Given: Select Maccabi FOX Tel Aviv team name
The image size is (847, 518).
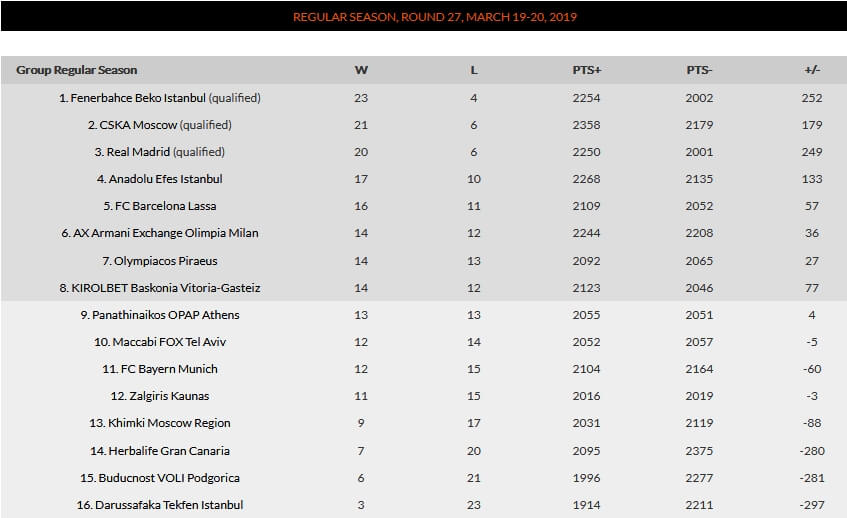Looking at the screenshot, I should click(x=169, y=342).
